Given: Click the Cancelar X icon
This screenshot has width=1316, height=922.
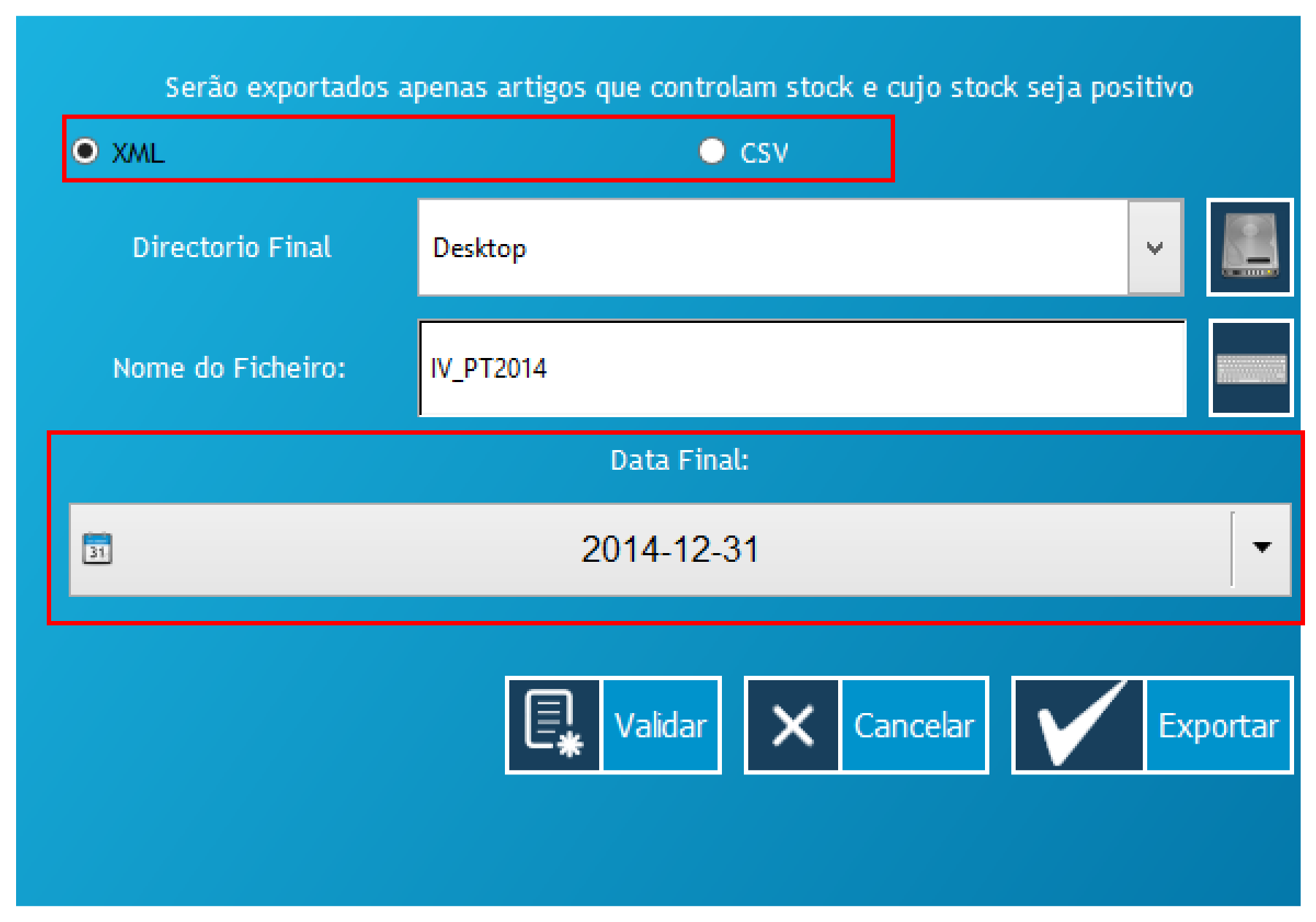Looking at the screenshot, I should pyautogui.click(x=793, y=725).
